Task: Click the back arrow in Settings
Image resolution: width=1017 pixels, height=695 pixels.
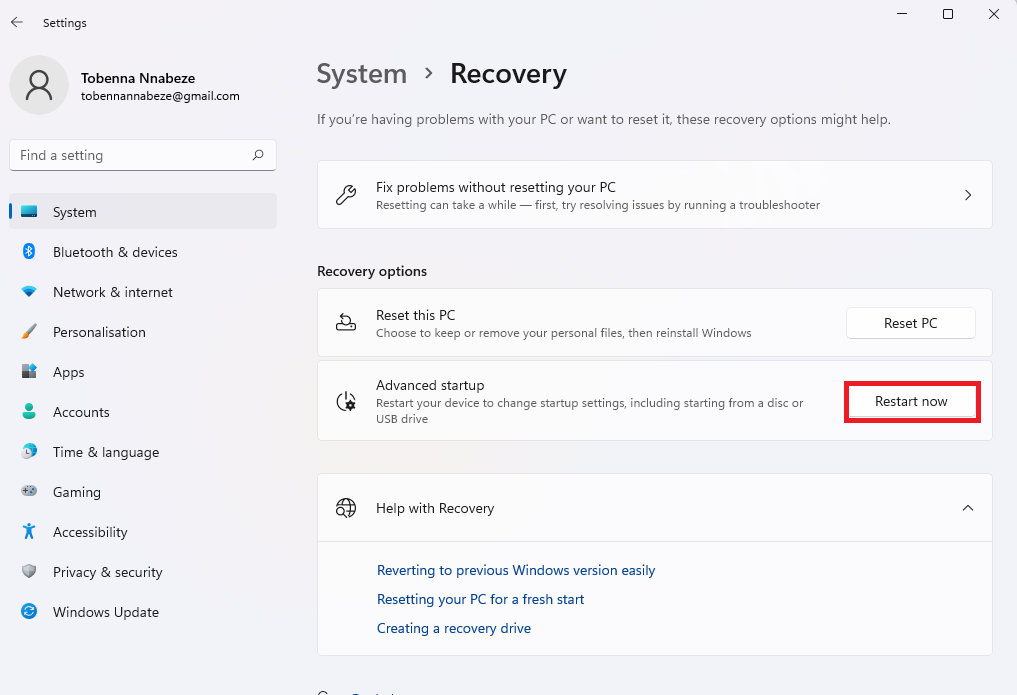Action: click(x=17, y=22)
